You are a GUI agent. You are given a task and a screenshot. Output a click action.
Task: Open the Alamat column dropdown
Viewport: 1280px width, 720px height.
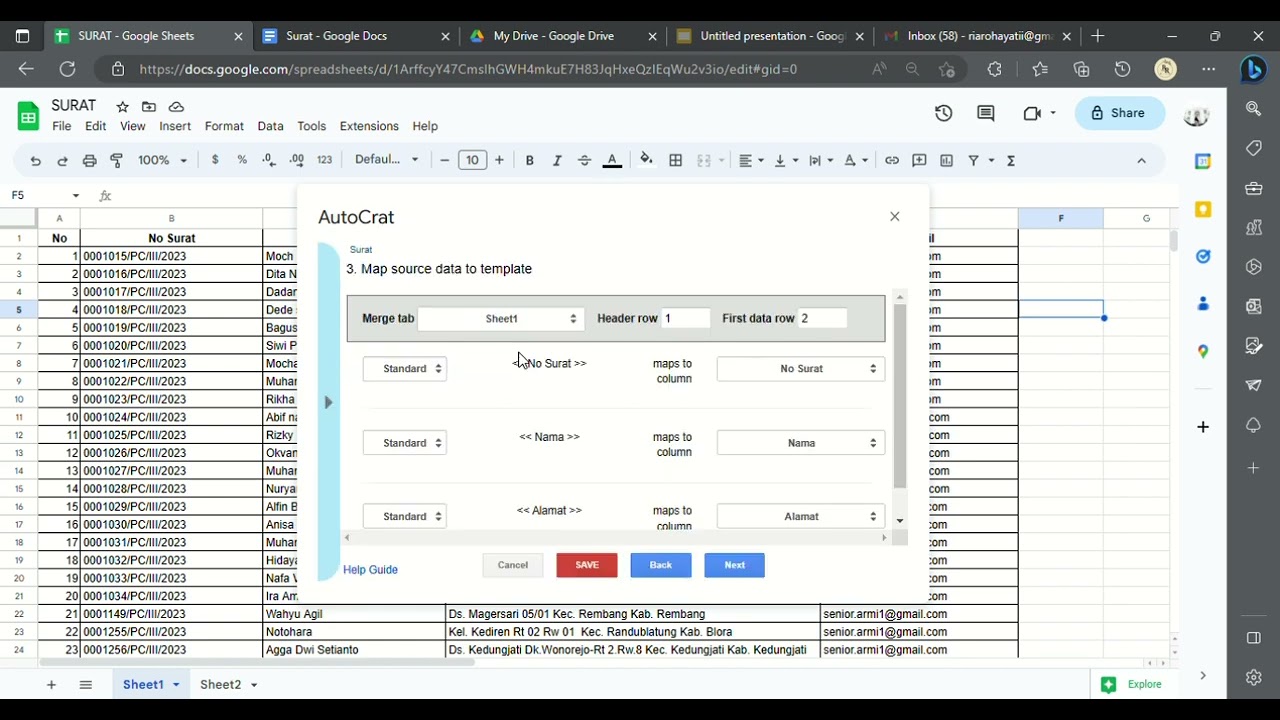tap(801, 516)
